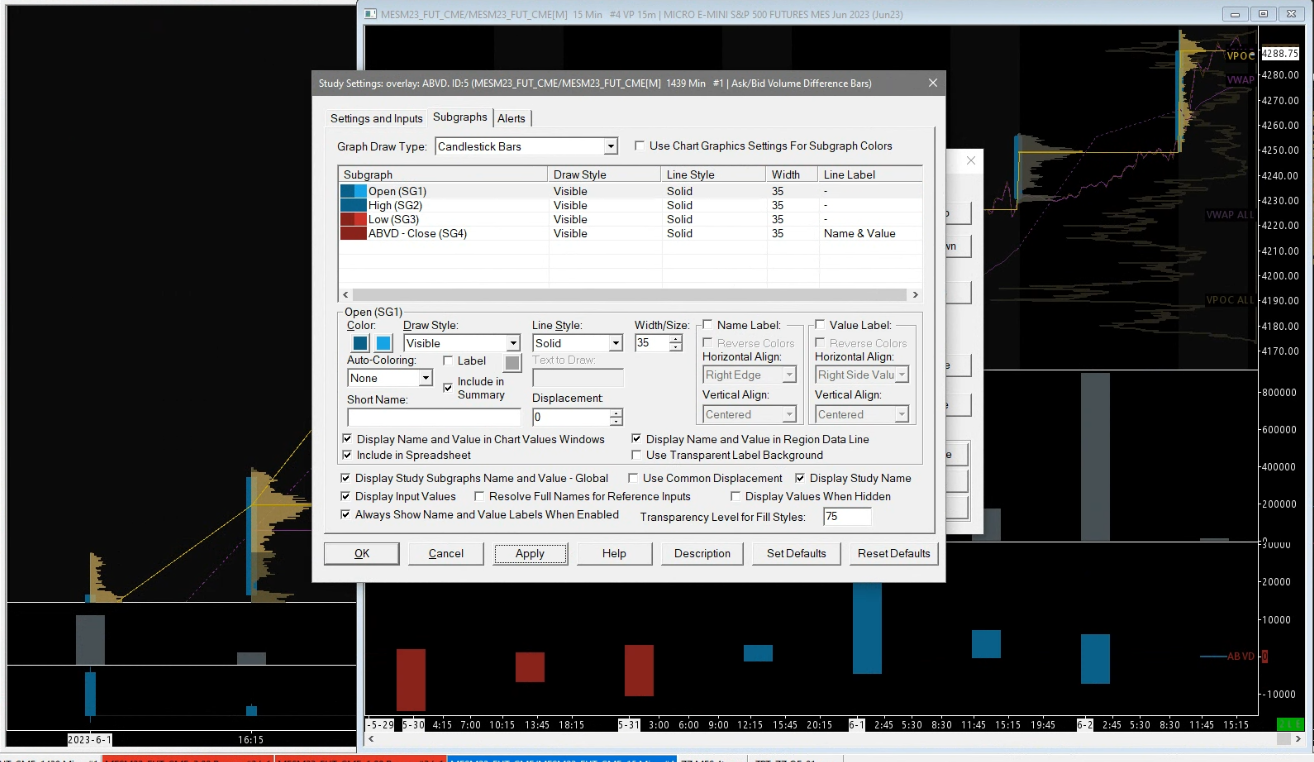Click the subgraph list's right scroll arrow
The height and width of the screenshot is (762, 1314).
tap(914, 295)
